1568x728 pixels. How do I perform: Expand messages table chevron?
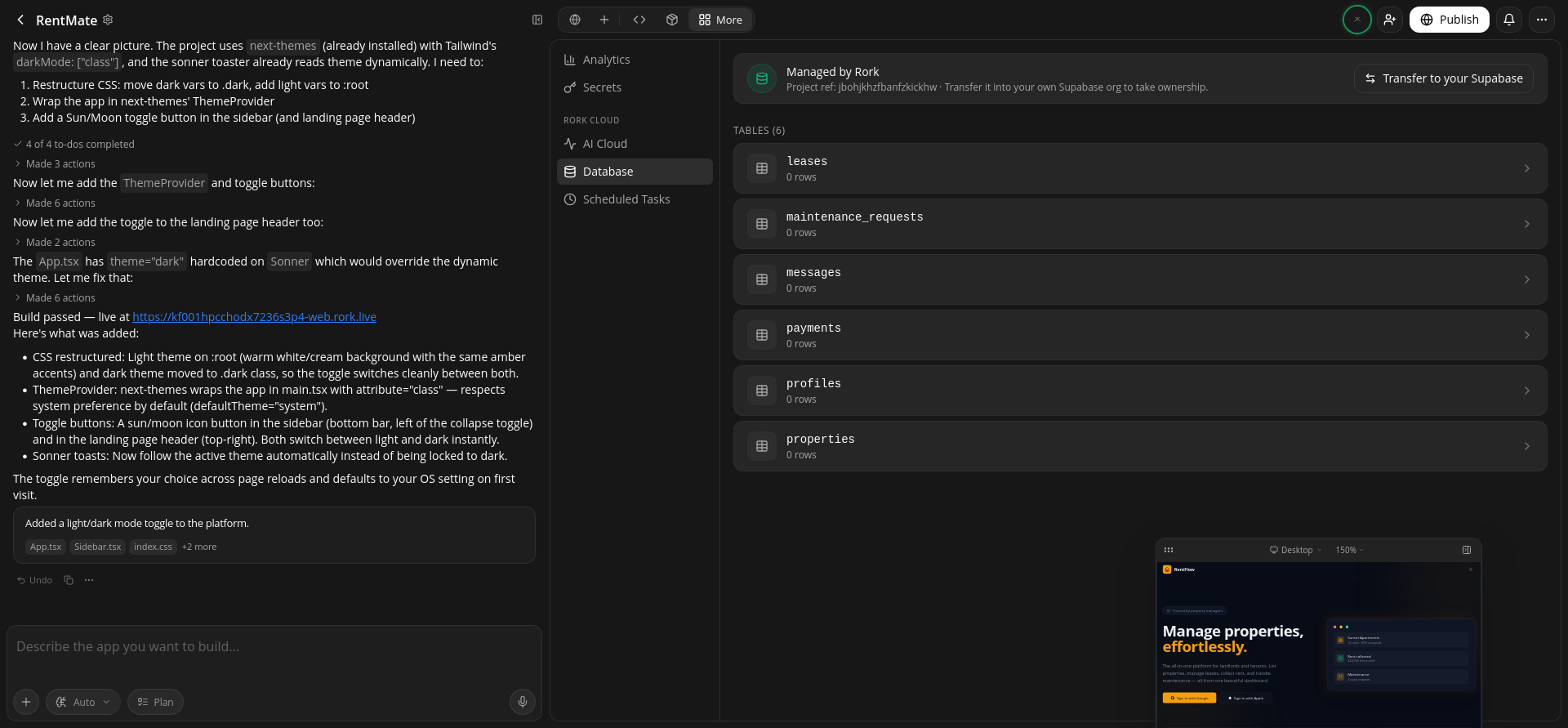point(1527,279)
